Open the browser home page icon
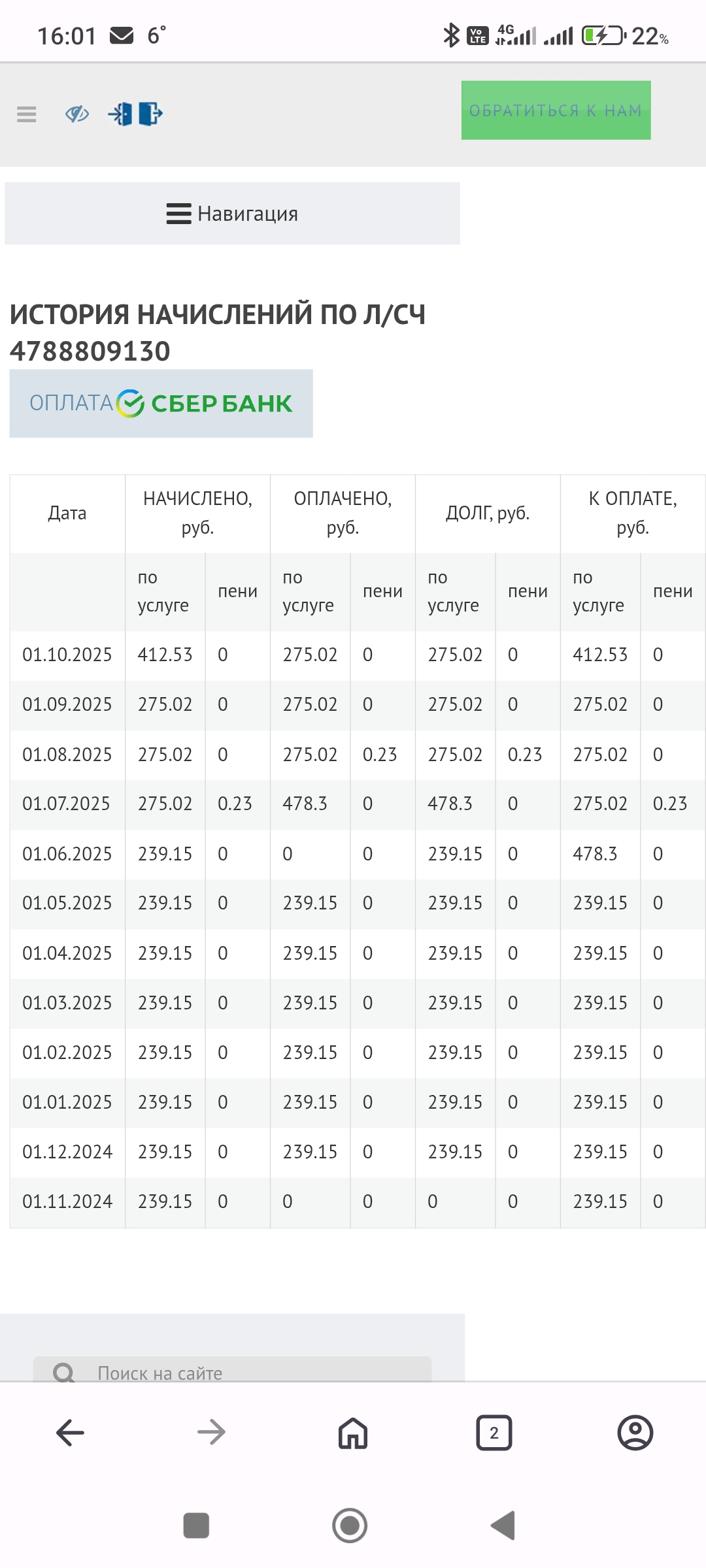706x1568 pixels. pyautogui.click(x=352, y=1433)
